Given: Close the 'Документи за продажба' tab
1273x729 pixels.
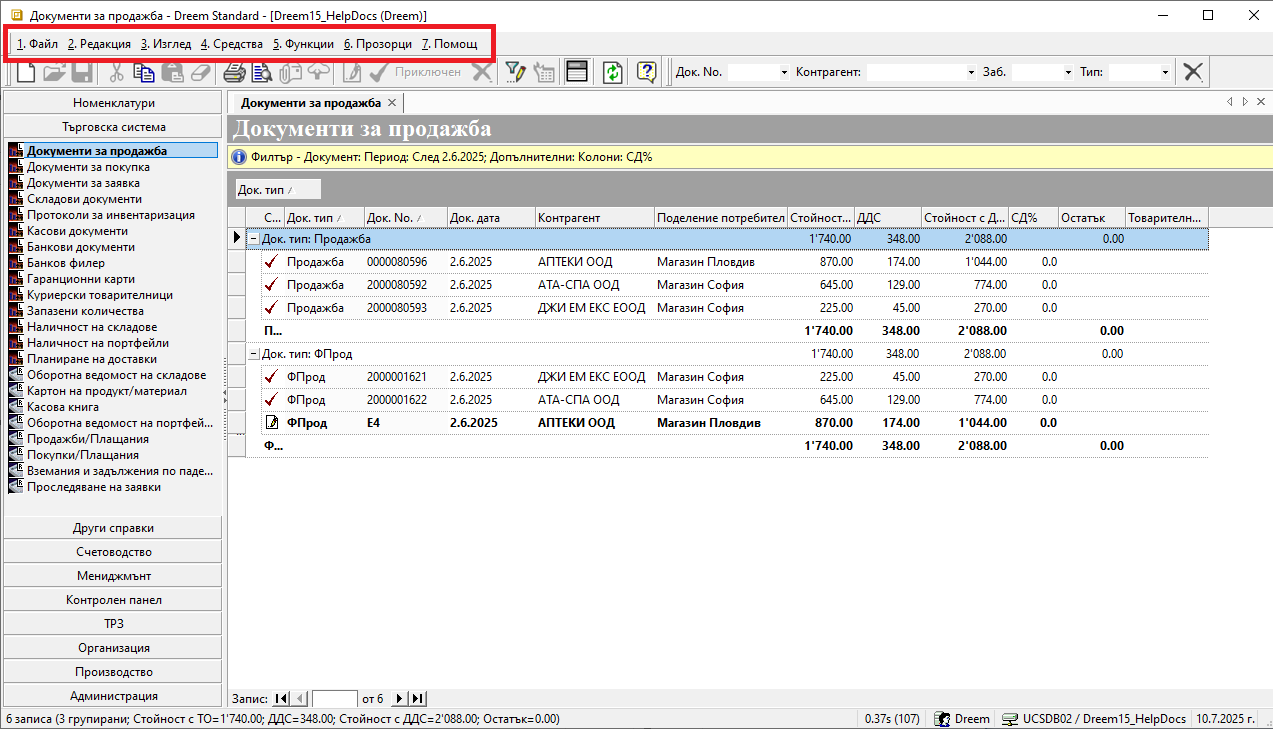Looking at the screenshot, I should point(392,103).
